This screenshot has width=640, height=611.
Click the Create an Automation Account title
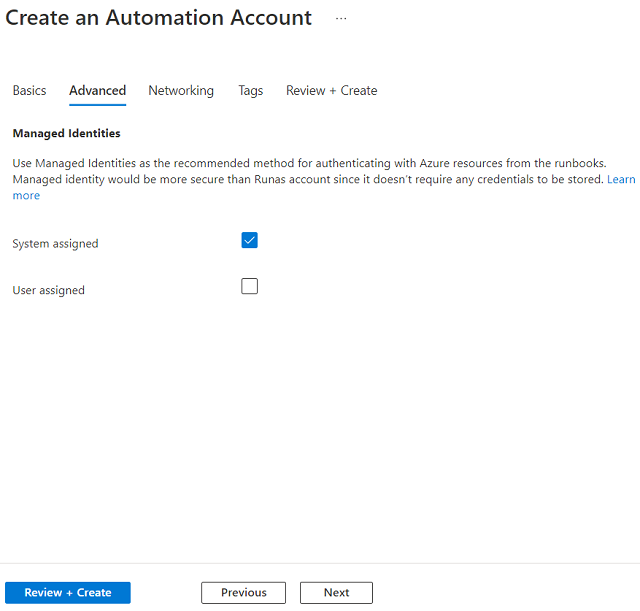(159, 18)
